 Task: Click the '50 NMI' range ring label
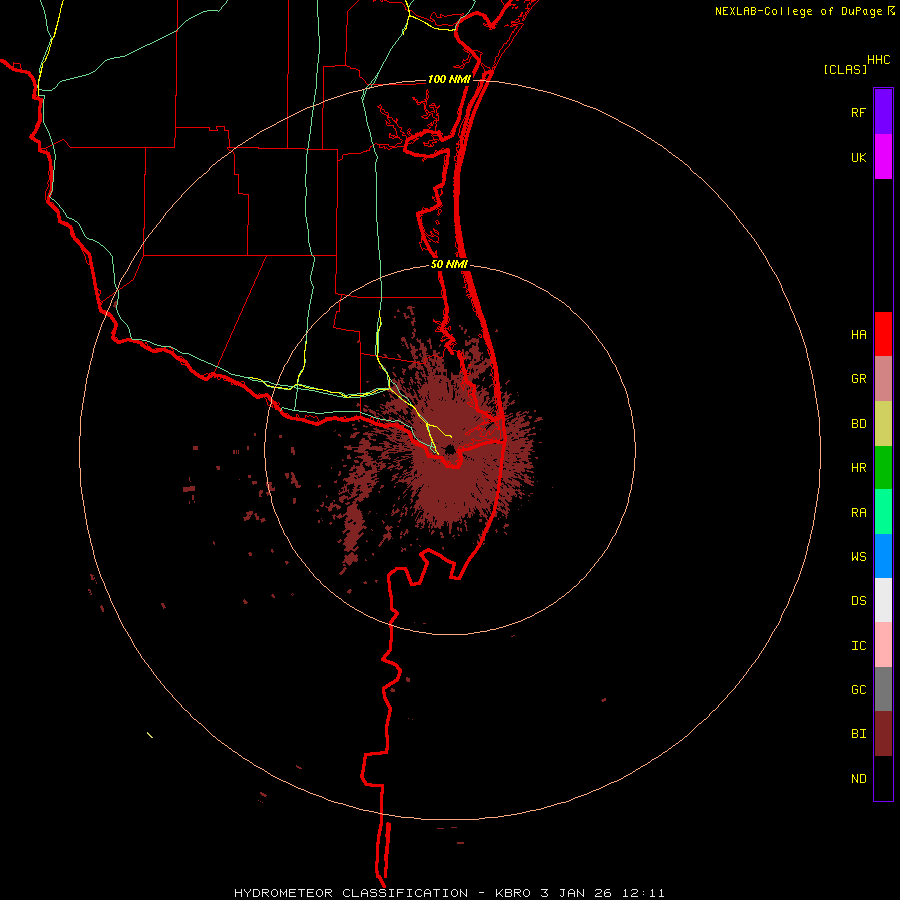coord(449,265)
